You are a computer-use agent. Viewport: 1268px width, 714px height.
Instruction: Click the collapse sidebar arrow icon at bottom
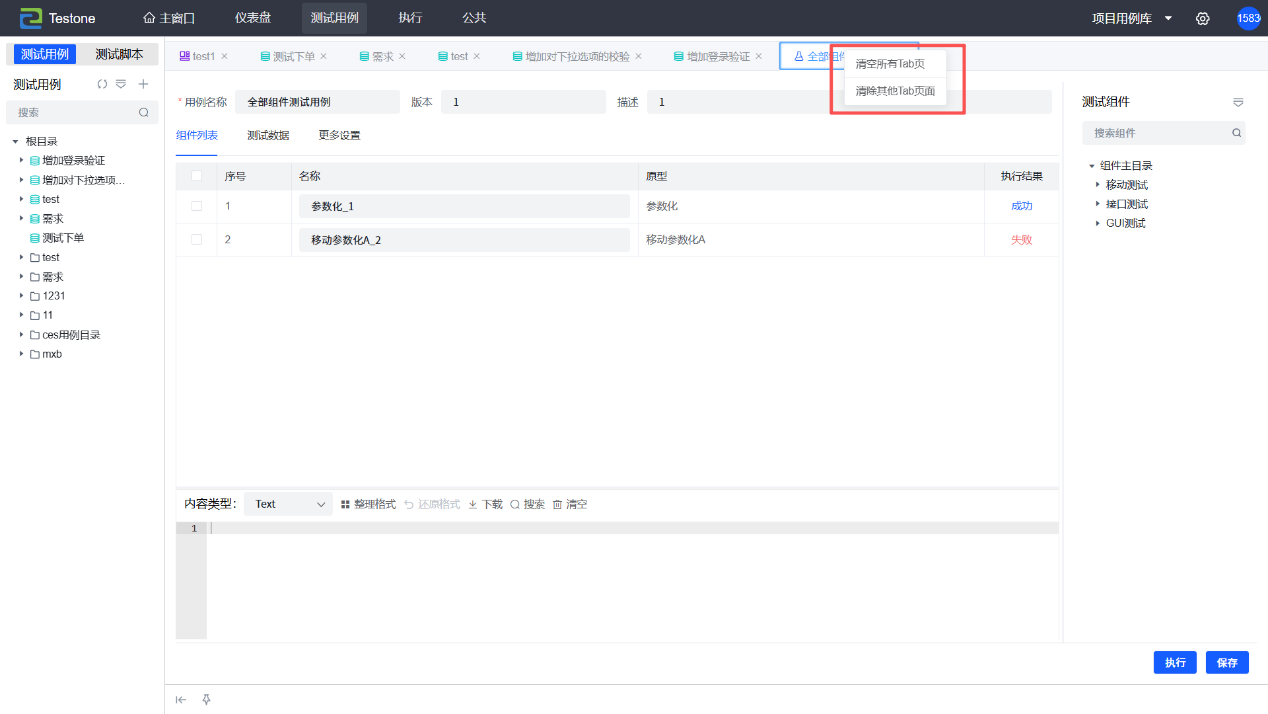[181, 700]
